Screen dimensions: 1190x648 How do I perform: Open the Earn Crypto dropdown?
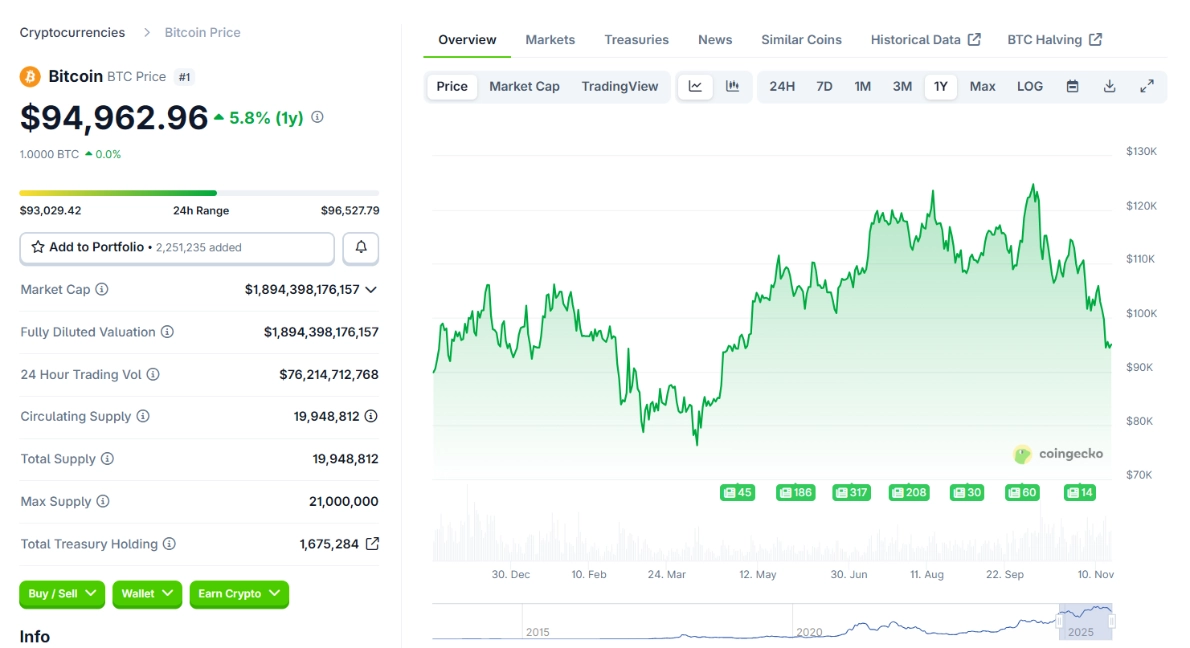(238, 594)
